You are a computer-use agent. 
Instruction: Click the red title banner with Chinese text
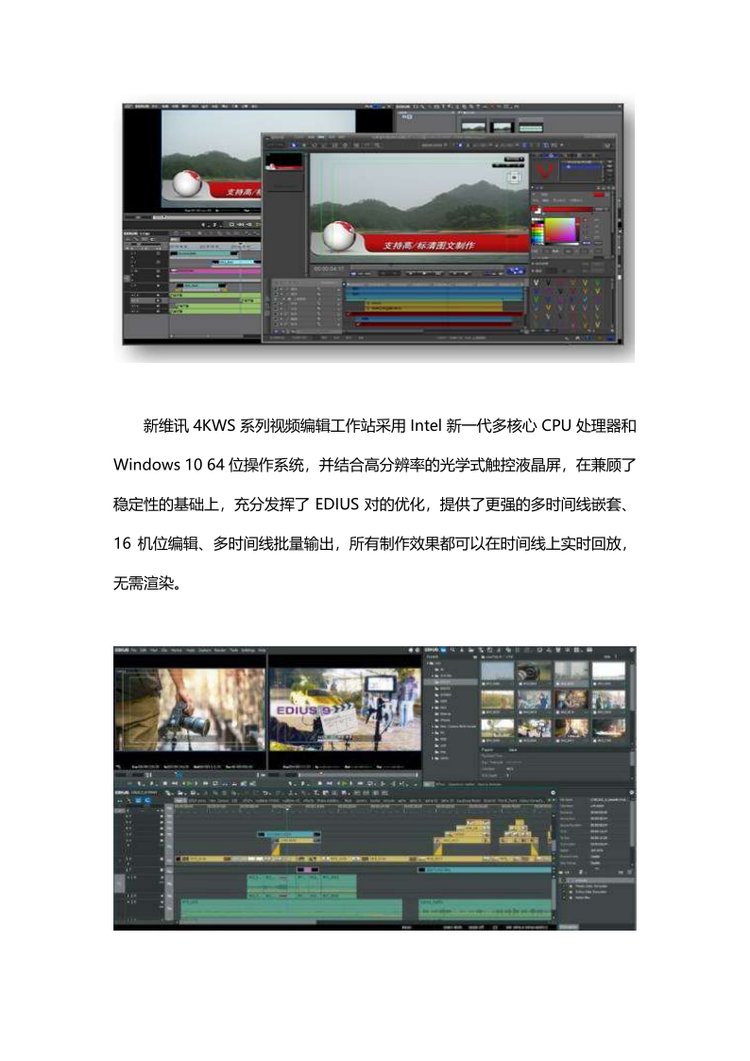click(430, 244)
